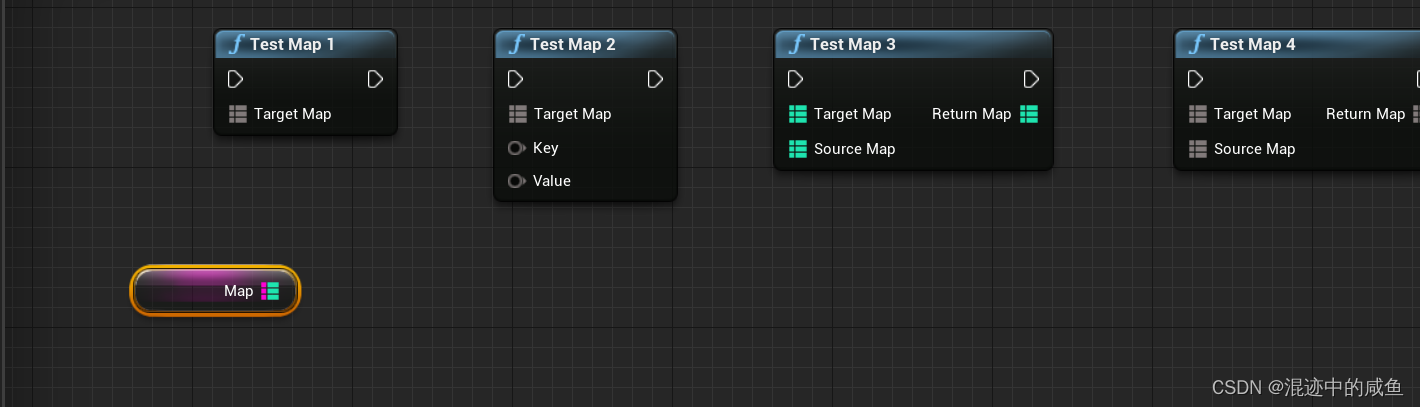1420x407 pixels.
Task: Click Test Map 3 output execution pin
Action: [x=1032, y=79]
